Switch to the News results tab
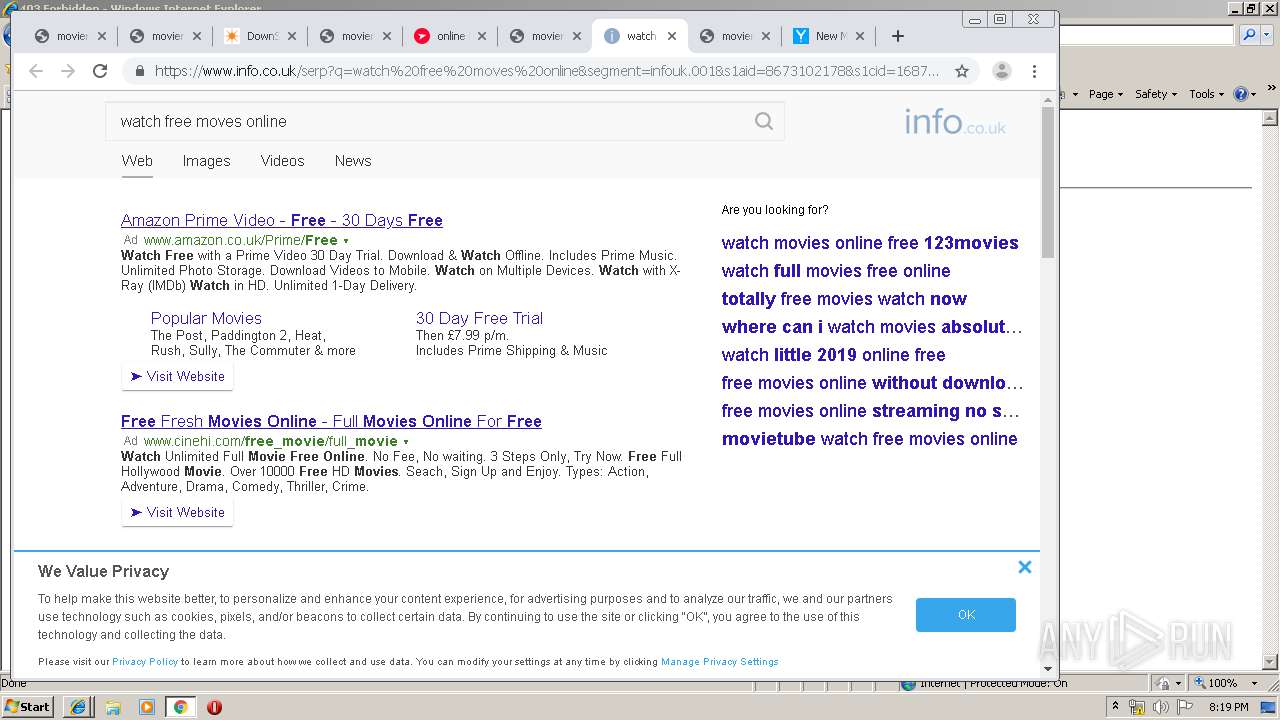 (353, 161)
